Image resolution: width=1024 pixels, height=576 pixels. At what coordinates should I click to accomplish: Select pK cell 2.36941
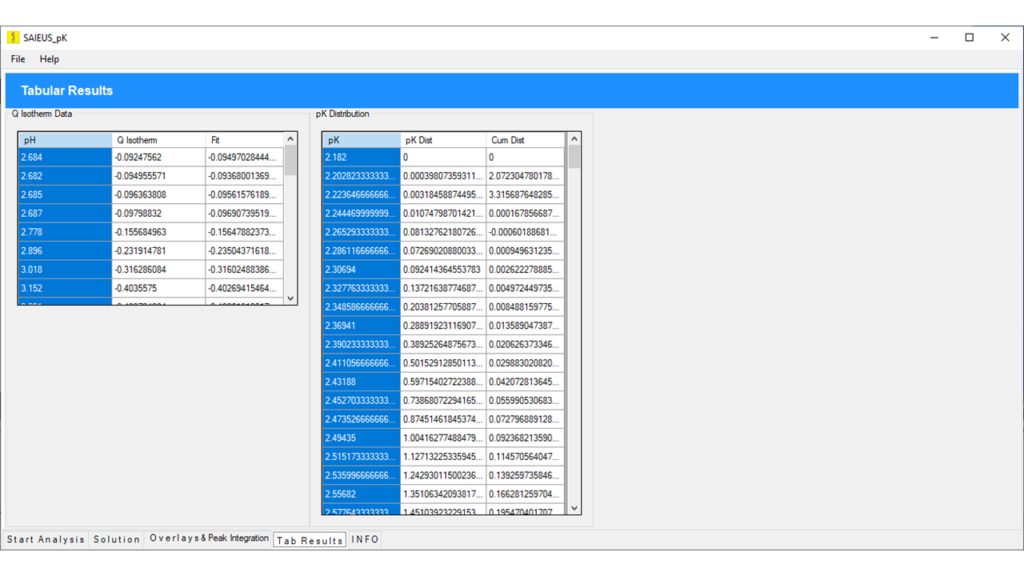361,325
